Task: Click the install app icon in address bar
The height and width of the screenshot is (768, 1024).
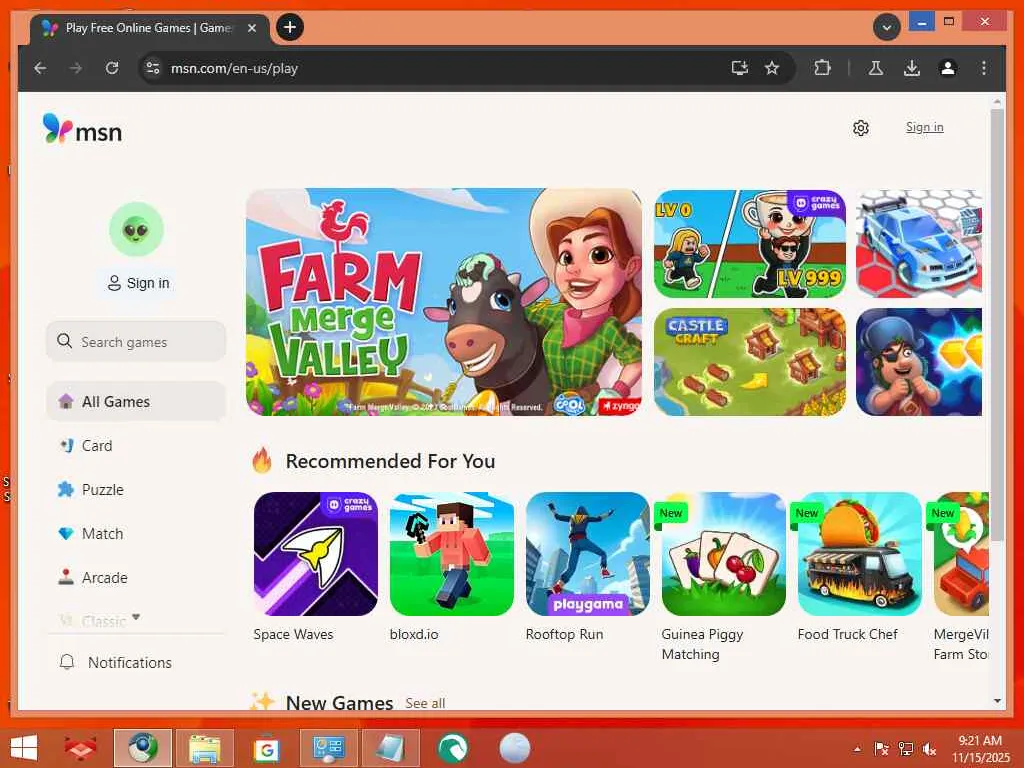Action: (739, 68)
